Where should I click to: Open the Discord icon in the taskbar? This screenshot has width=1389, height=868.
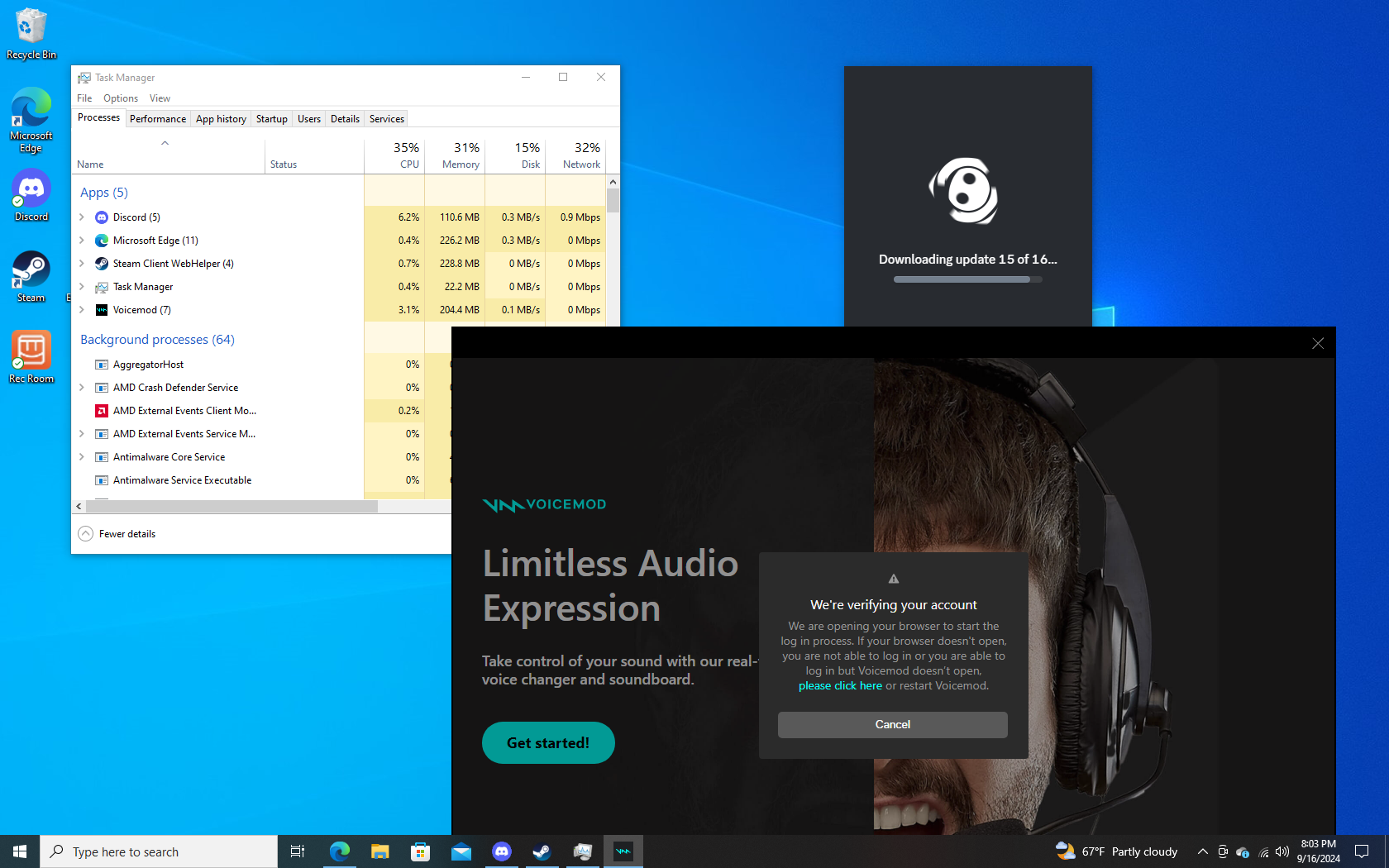[x=501, y=851]
